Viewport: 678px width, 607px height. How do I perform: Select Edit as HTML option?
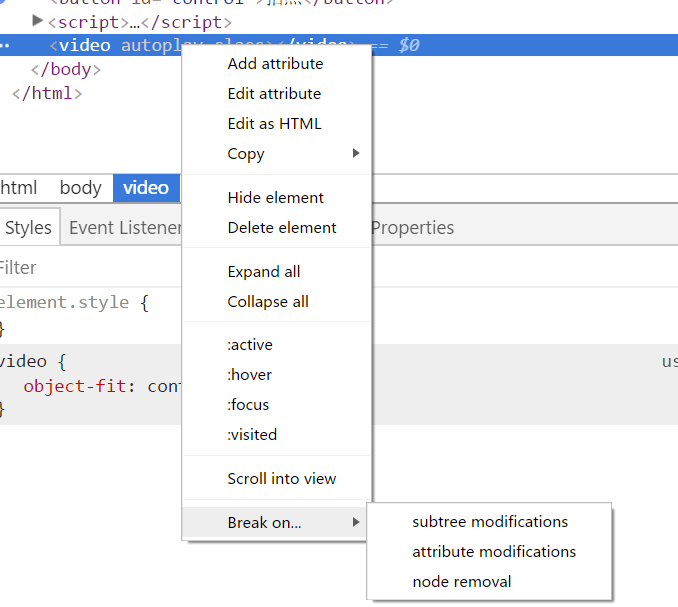pyautogui.click(x=274, y=124)
